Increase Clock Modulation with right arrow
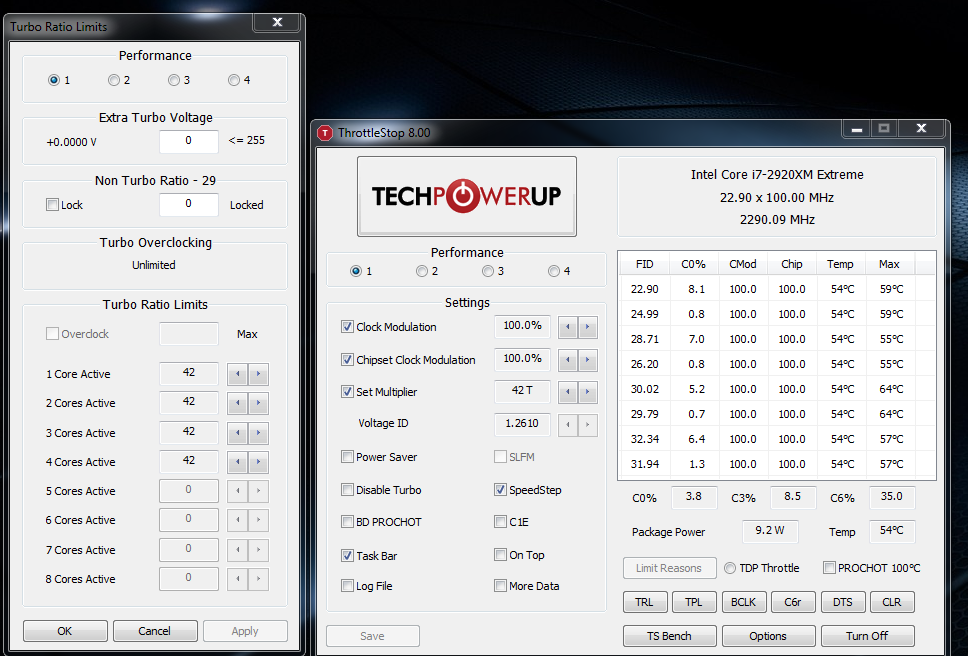The width and height of the screenshot is (968, 656). [588, 327]
